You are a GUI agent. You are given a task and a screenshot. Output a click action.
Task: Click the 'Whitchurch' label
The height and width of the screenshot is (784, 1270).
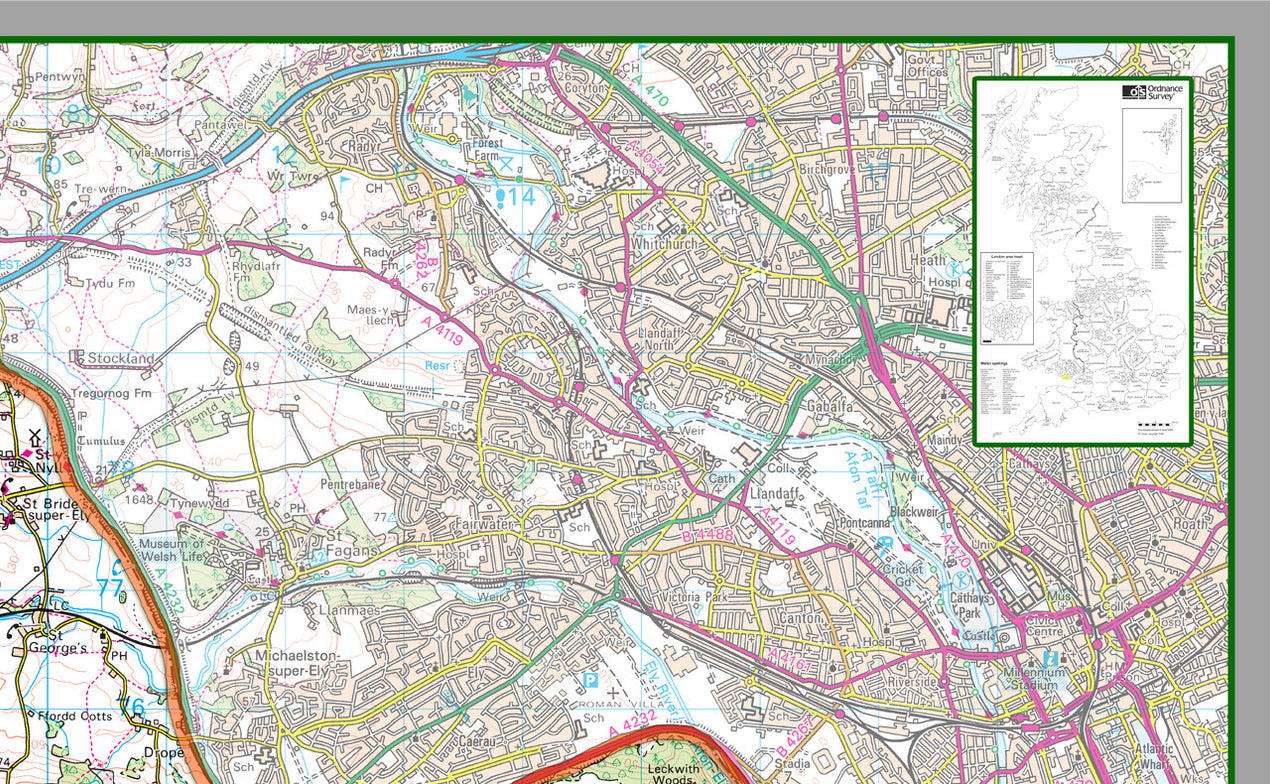[665, 243]
